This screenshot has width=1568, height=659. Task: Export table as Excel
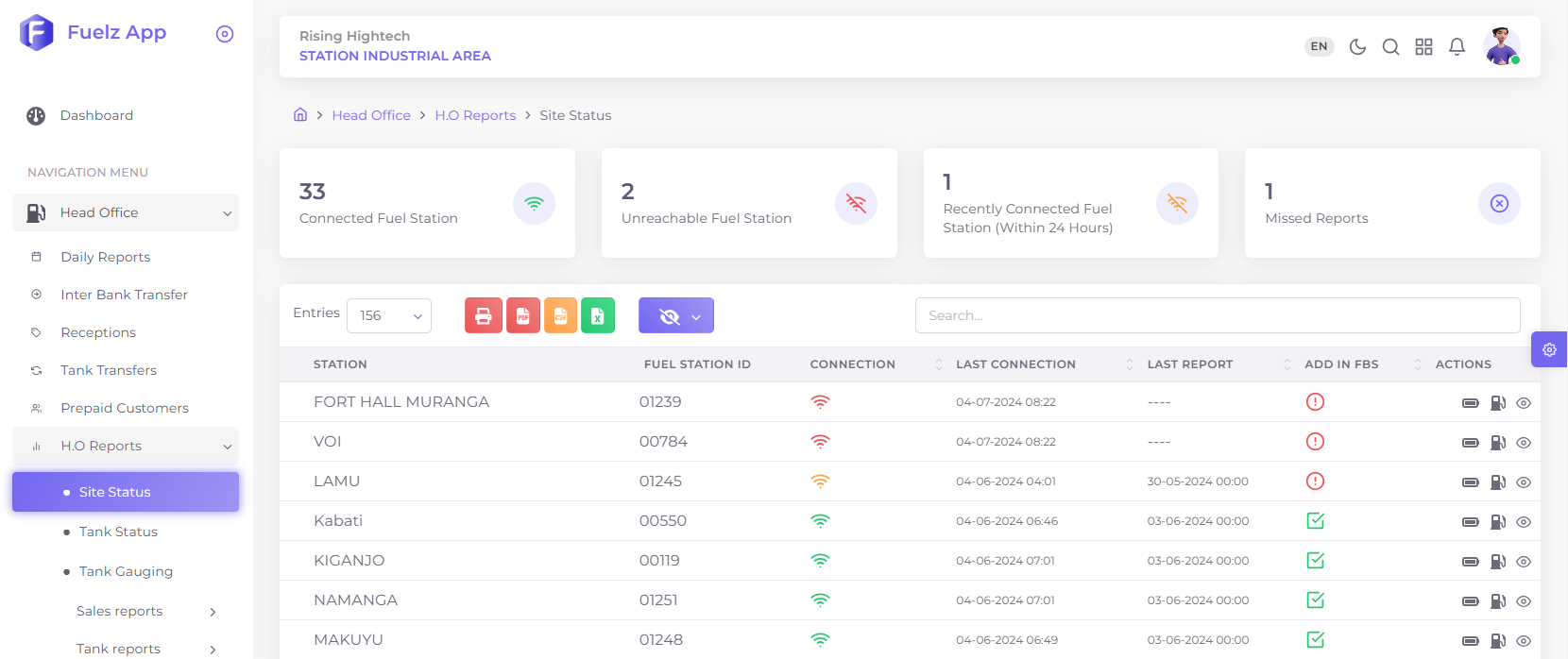click(x=598, y=315)
